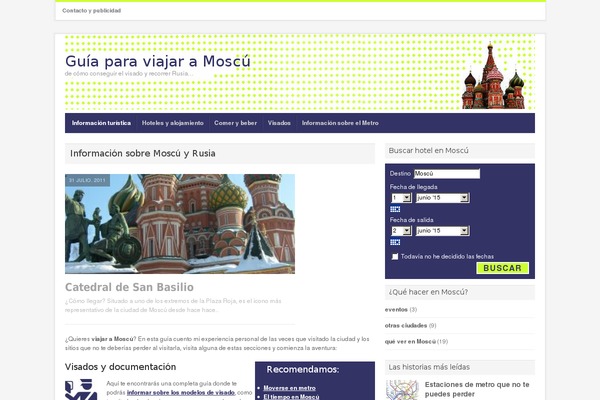Image resolution: width=600 pixels, height=400 pixels.
Task: Click the 'Fecha de llegada' label
Action: [413, 187]
